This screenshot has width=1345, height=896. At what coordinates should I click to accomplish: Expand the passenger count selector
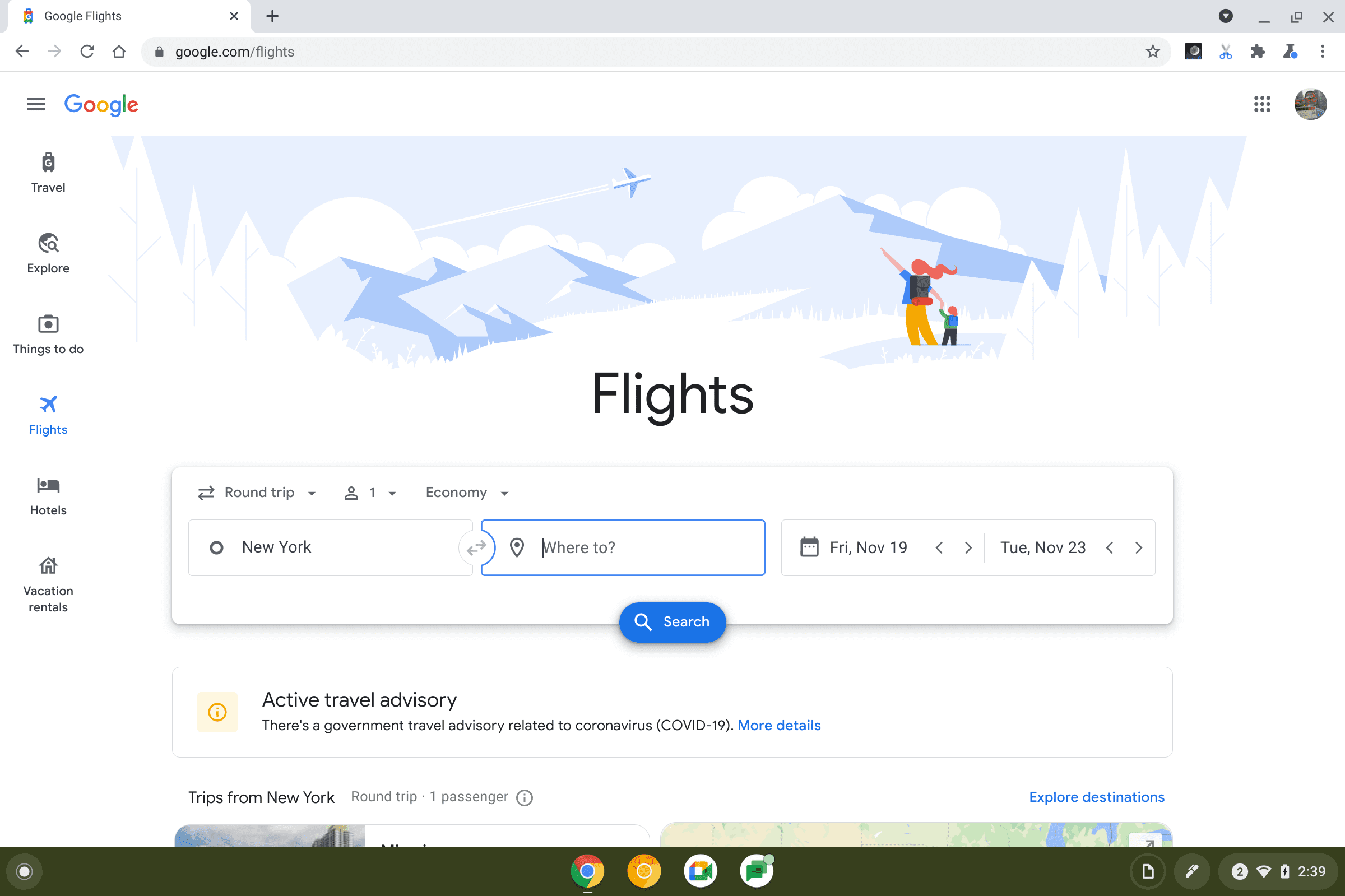369,492
